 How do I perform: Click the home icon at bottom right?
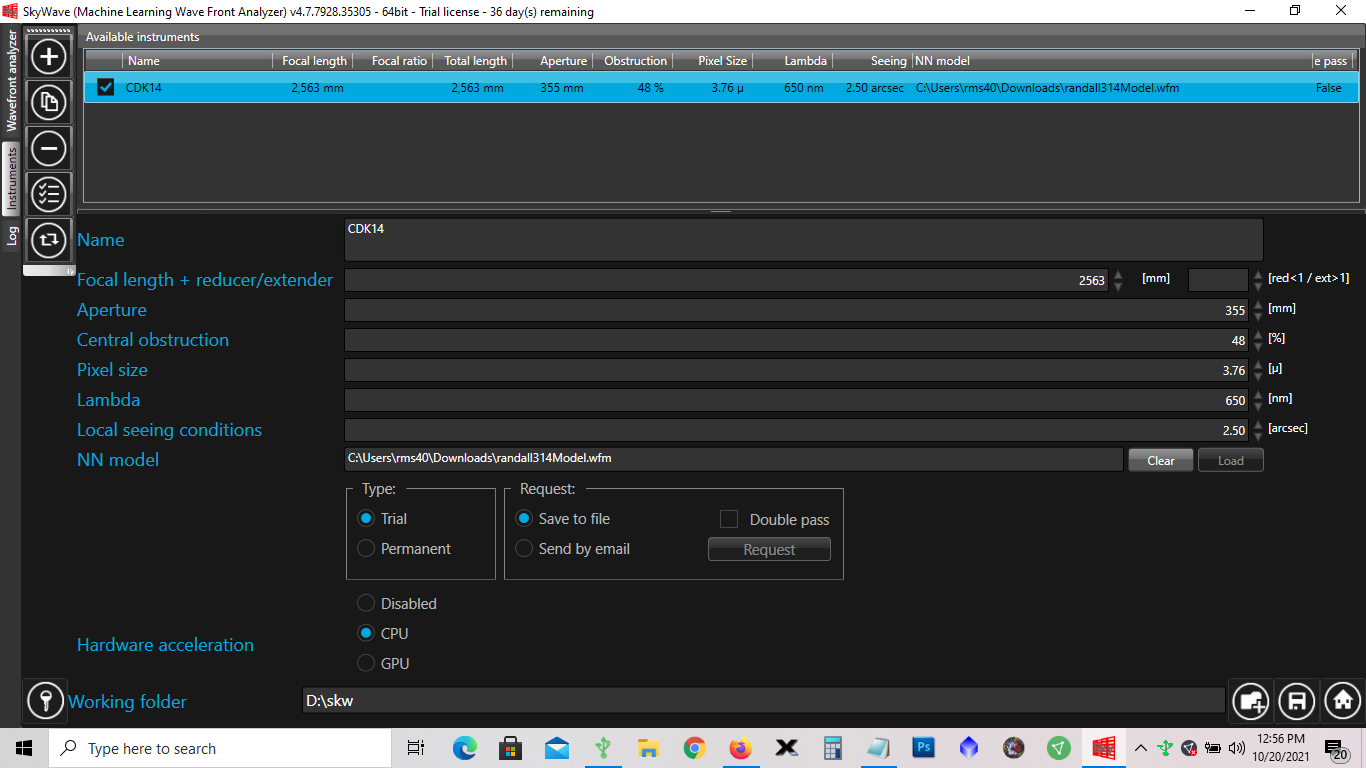(x=1343, y=700)
